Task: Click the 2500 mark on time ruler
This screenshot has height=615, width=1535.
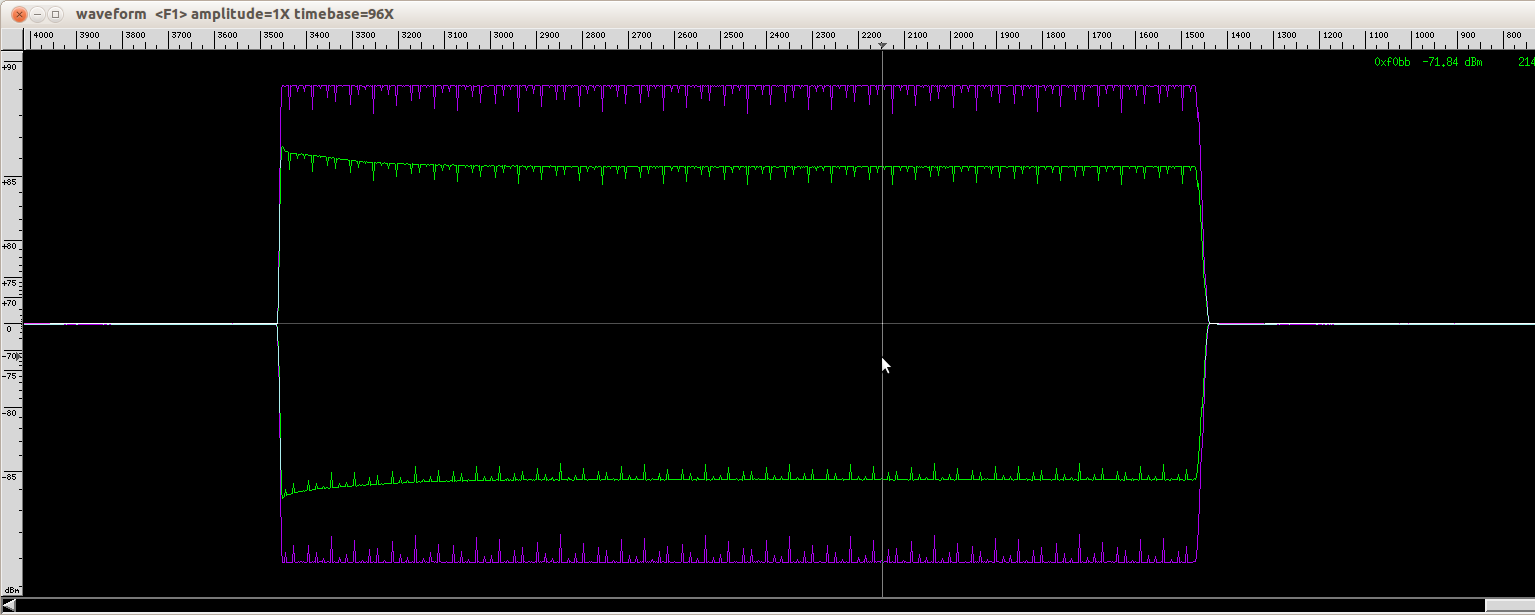Action: point(733,36)
